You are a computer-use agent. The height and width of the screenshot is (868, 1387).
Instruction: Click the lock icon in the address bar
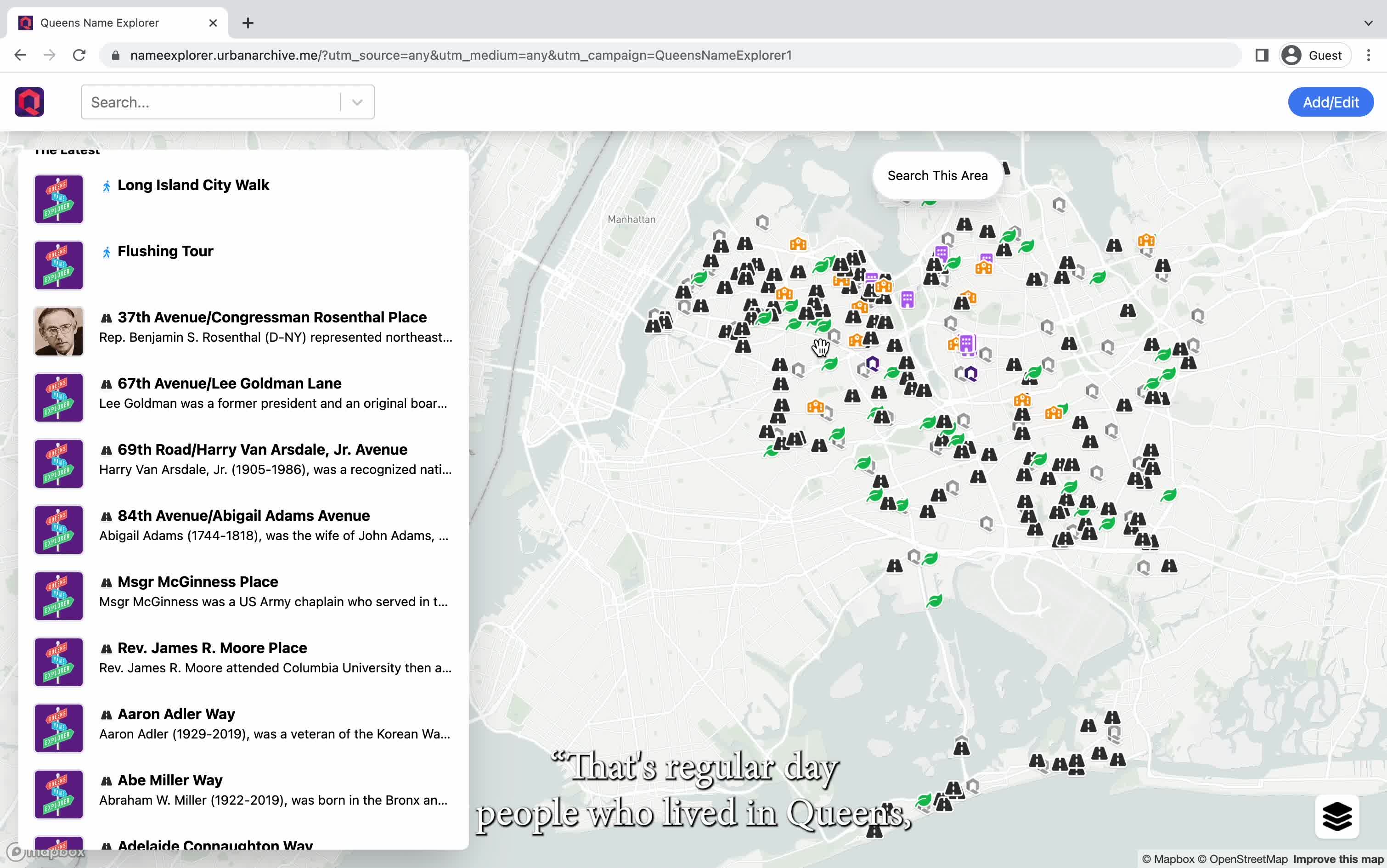coord(115,55)
